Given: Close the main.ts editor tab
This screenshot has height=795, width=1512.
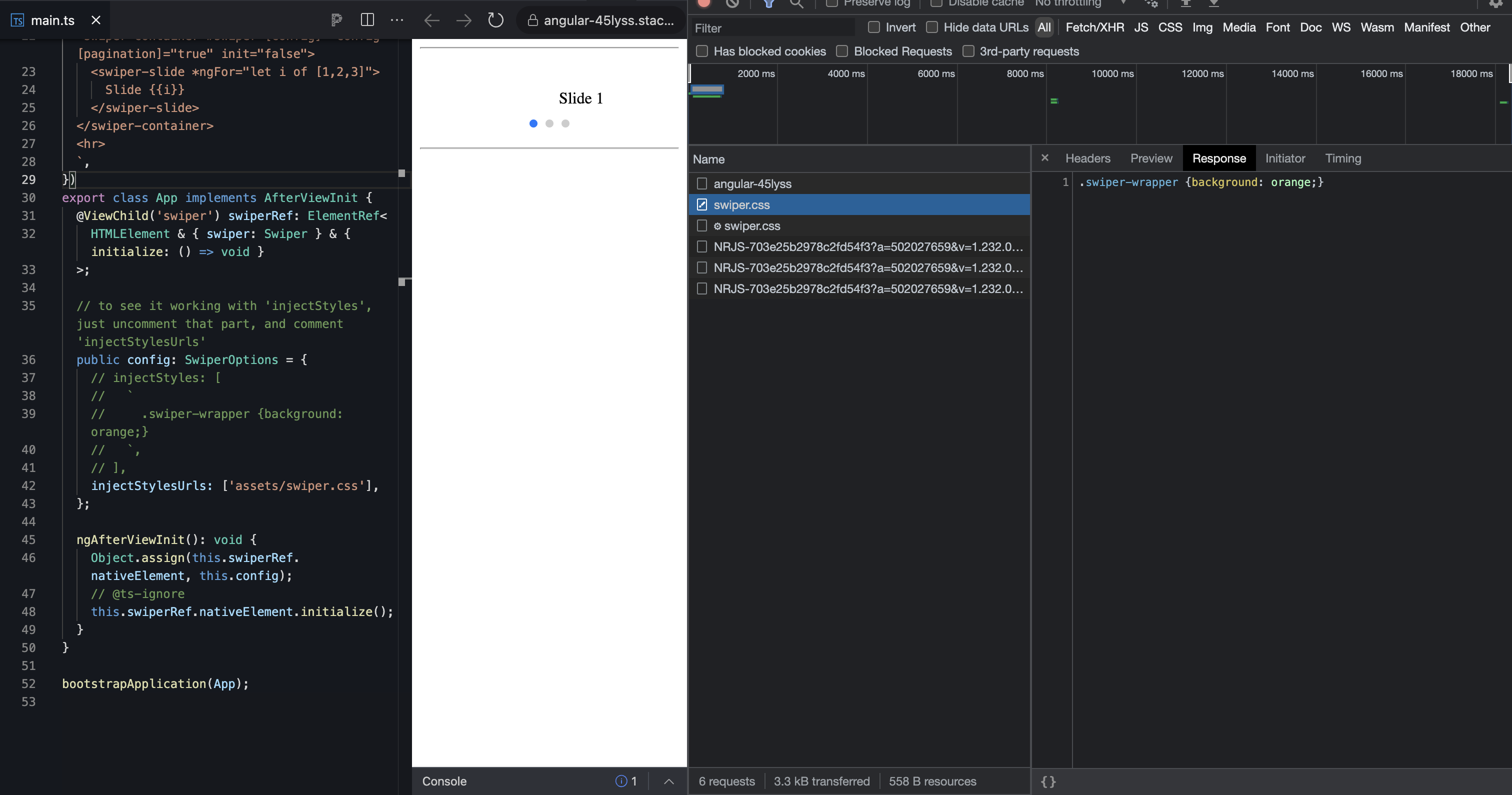Looking at the screenshot, I should point(95,19).
